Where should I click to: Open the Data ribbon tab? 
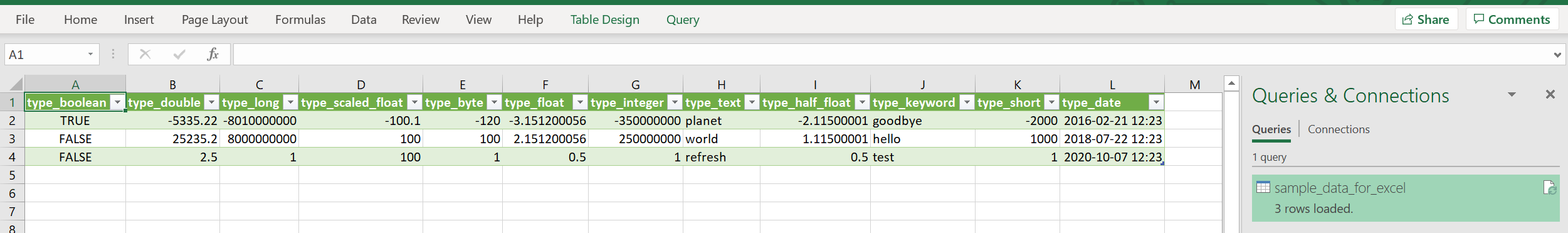coord(364,19)
